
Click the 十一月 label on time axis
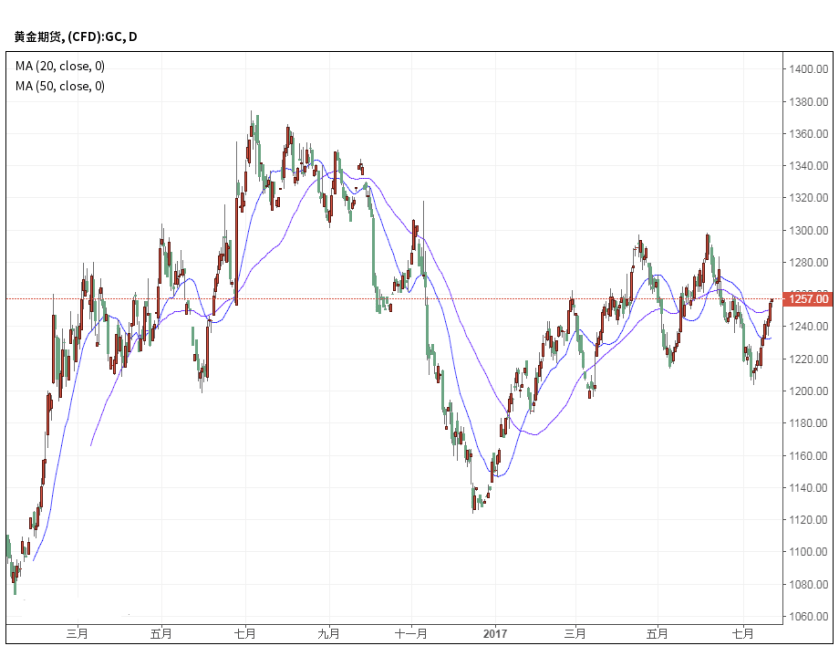click(x=411, y=634)
